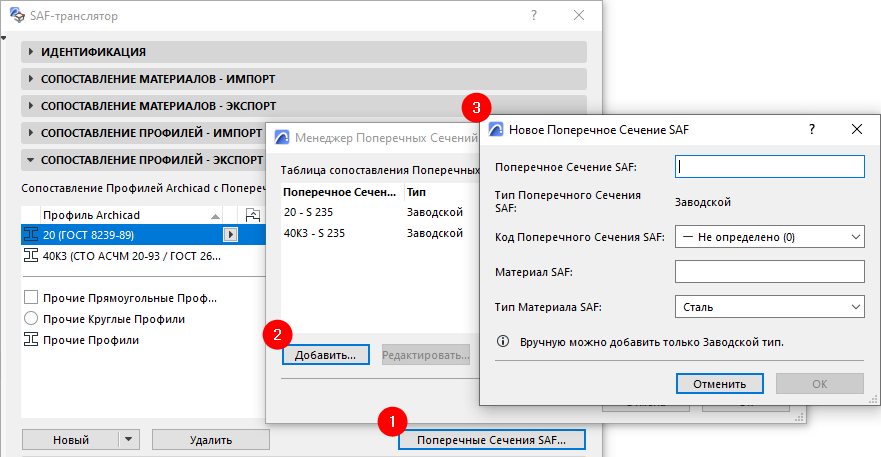Close the Новое Поперечное Сечение SAF dialog
Viewport: 881px width, 457px height.
click(857, 129)
